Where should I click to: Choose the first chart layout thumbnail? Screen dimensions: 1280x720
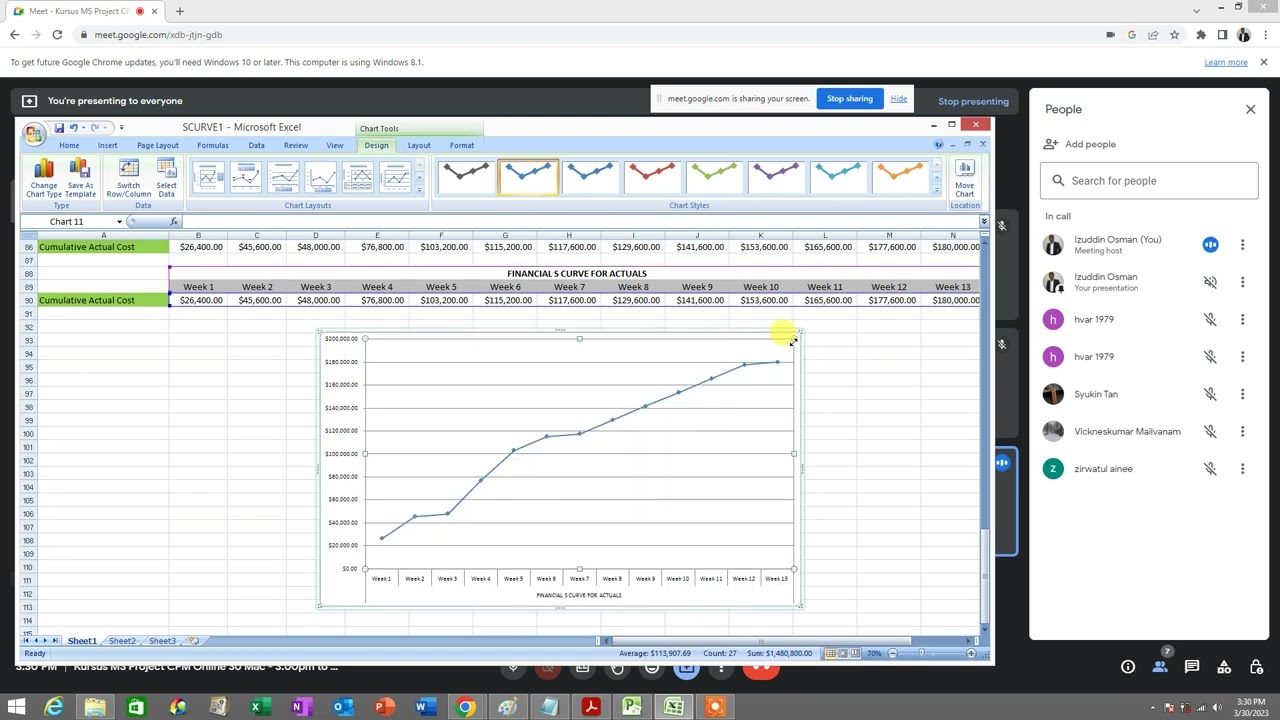[209, 178]
